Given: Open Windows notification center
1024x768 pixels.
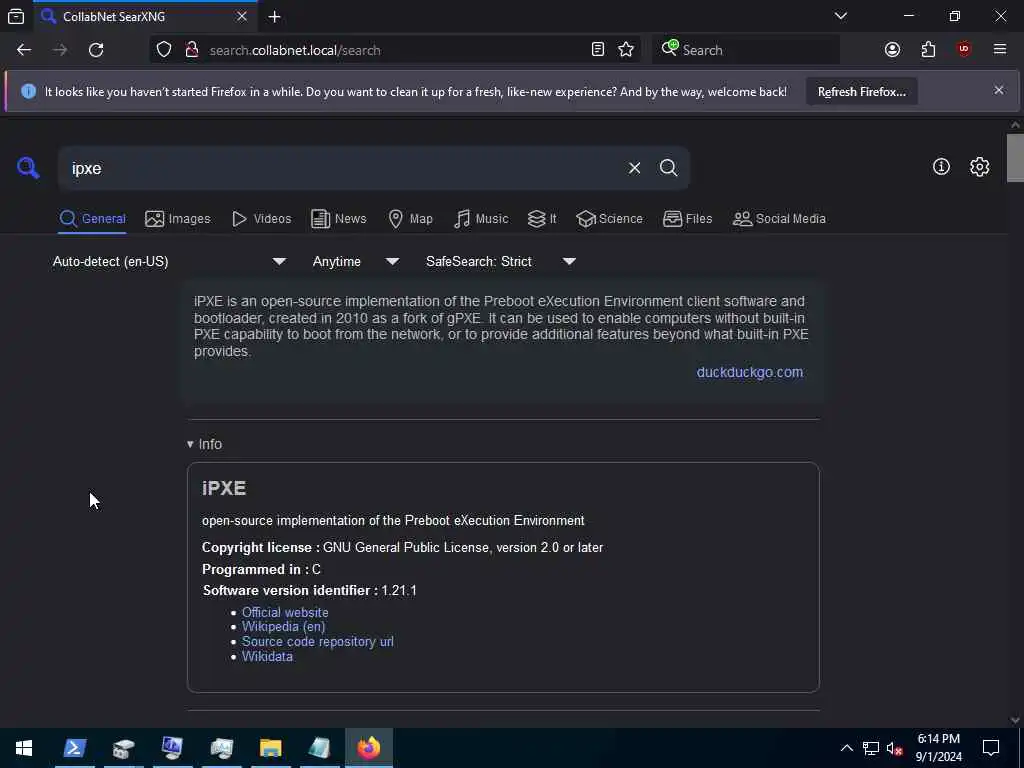Looking at the screenshot, I should pos(991,748).
